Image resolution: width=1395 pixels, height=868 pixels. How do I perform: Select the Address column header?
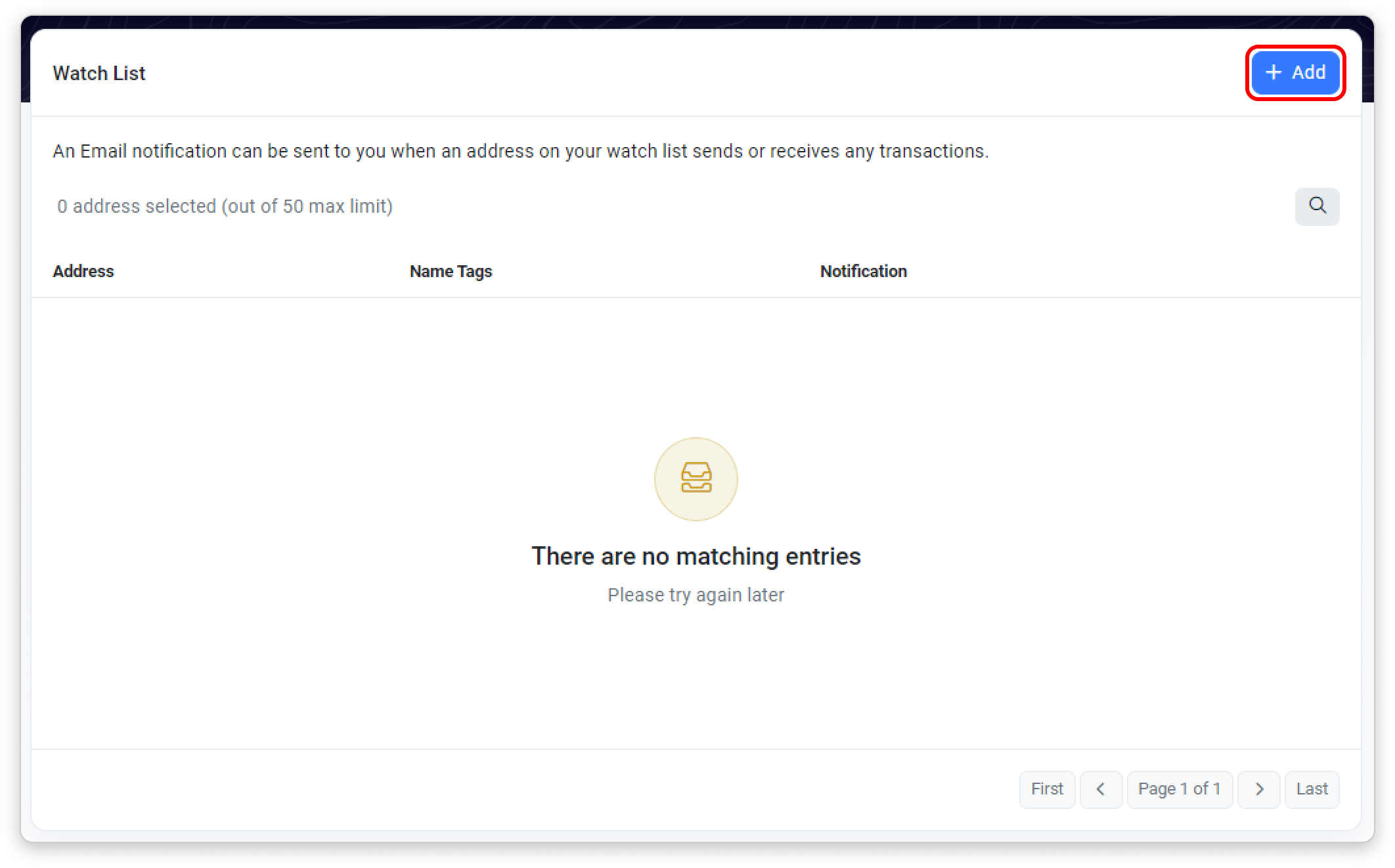coord(83,271)
